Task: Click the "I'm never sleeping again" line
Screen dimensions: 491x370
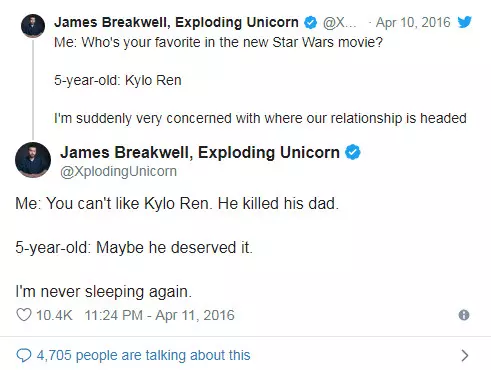Action: [x=104, y=292]
